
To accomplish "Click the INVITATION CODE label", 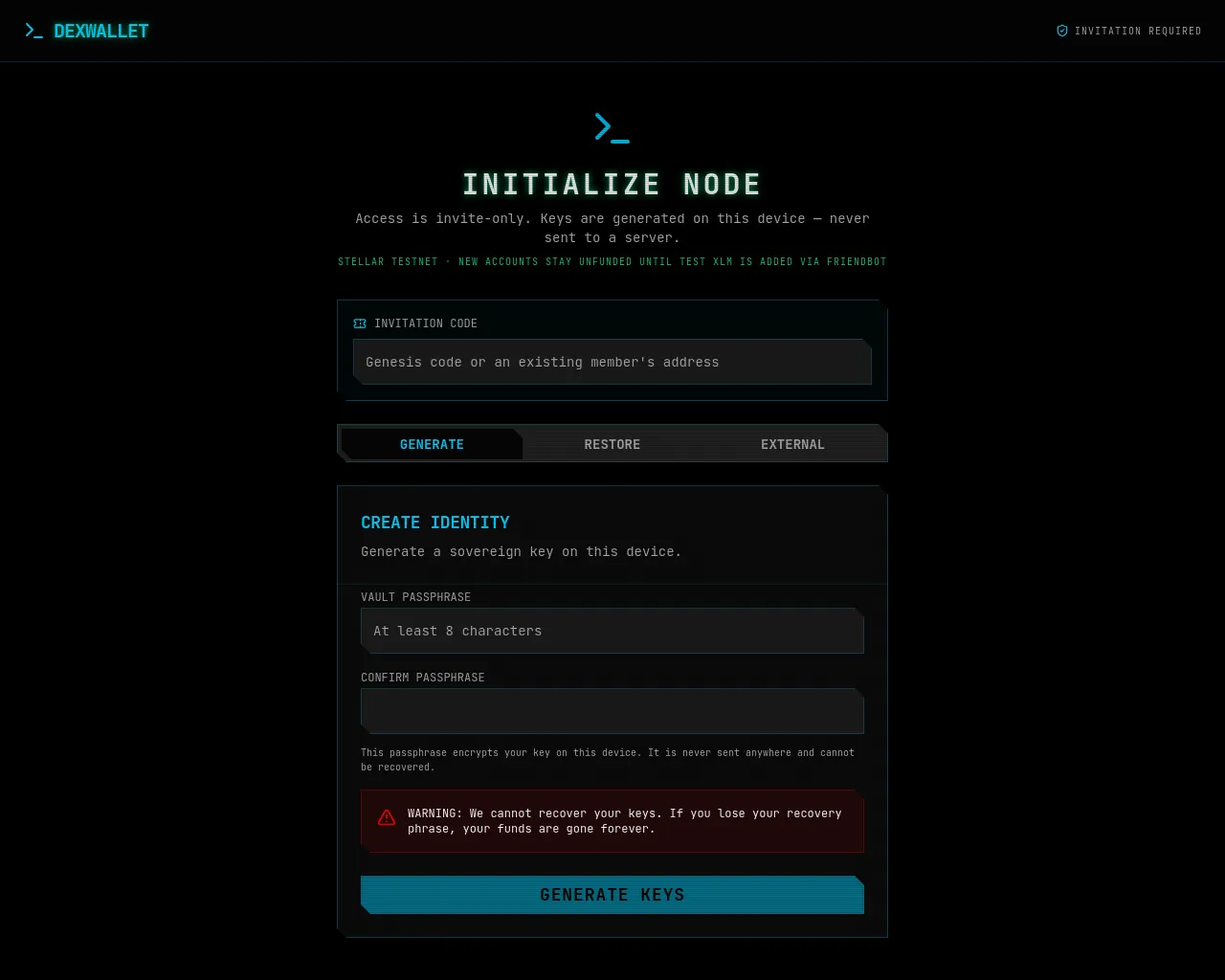I will tap(426, 323).
